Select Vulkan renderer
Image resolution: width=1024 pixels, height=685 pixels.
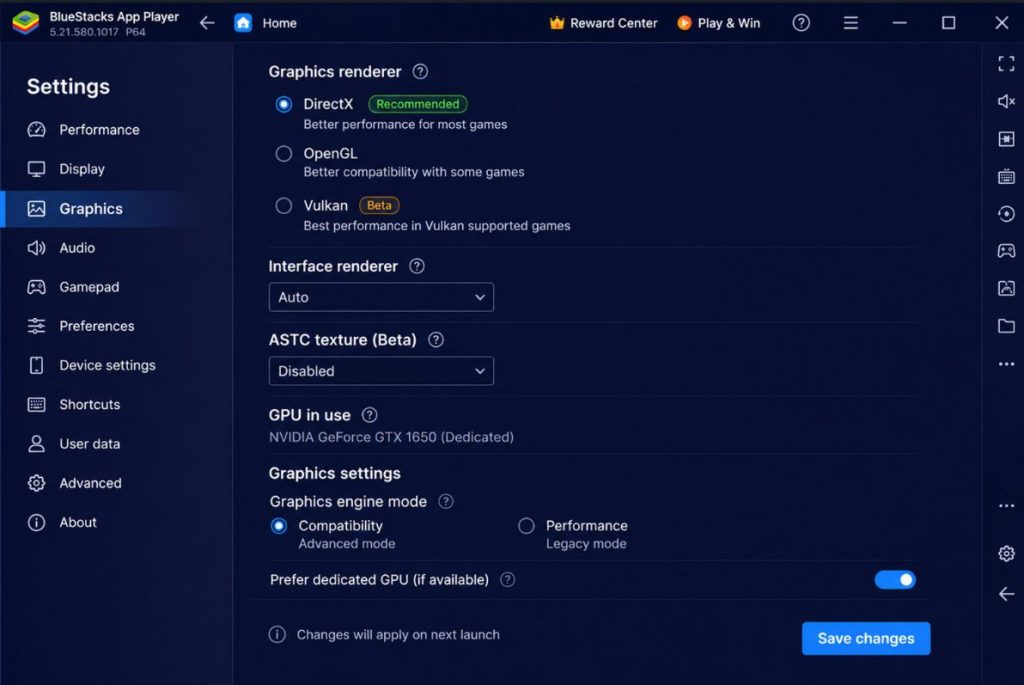click(283, 206)
